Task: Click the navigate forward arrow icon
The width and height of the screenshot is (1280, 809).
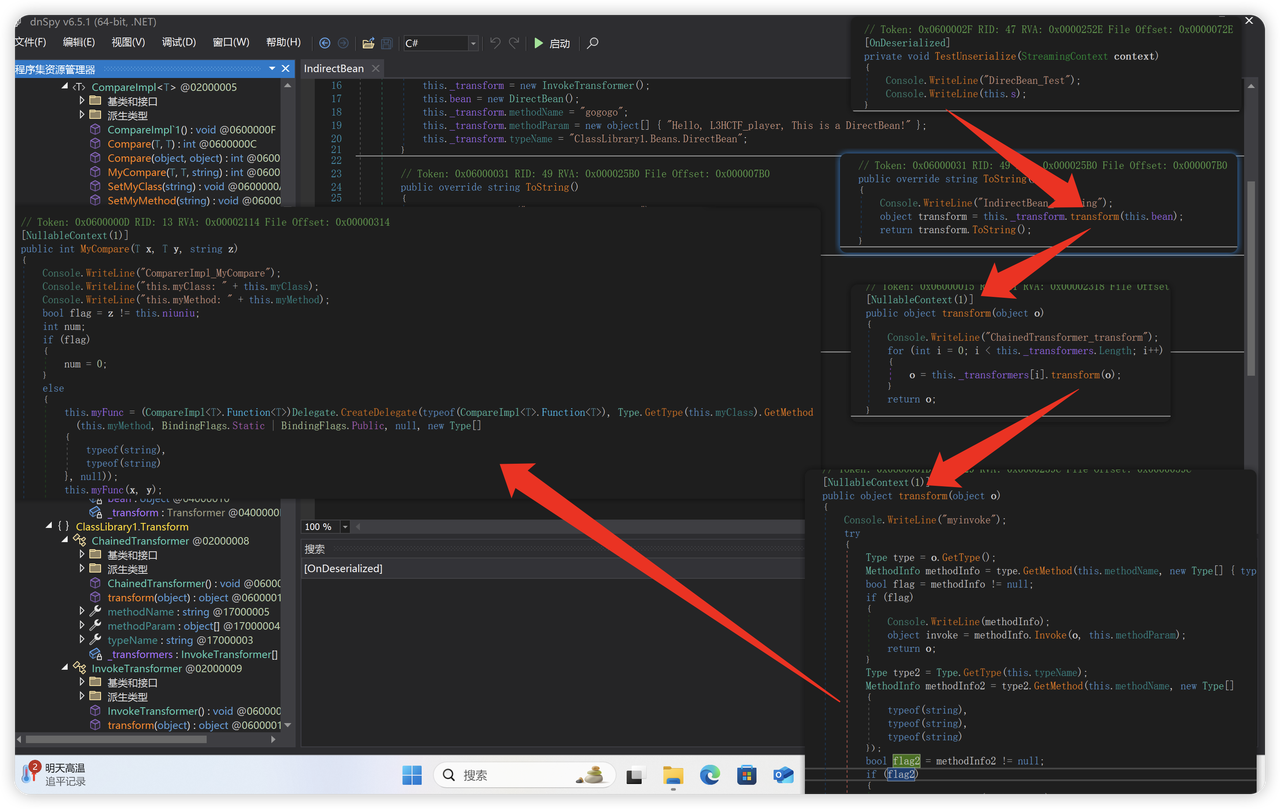Action: click(x=343, y=43)
